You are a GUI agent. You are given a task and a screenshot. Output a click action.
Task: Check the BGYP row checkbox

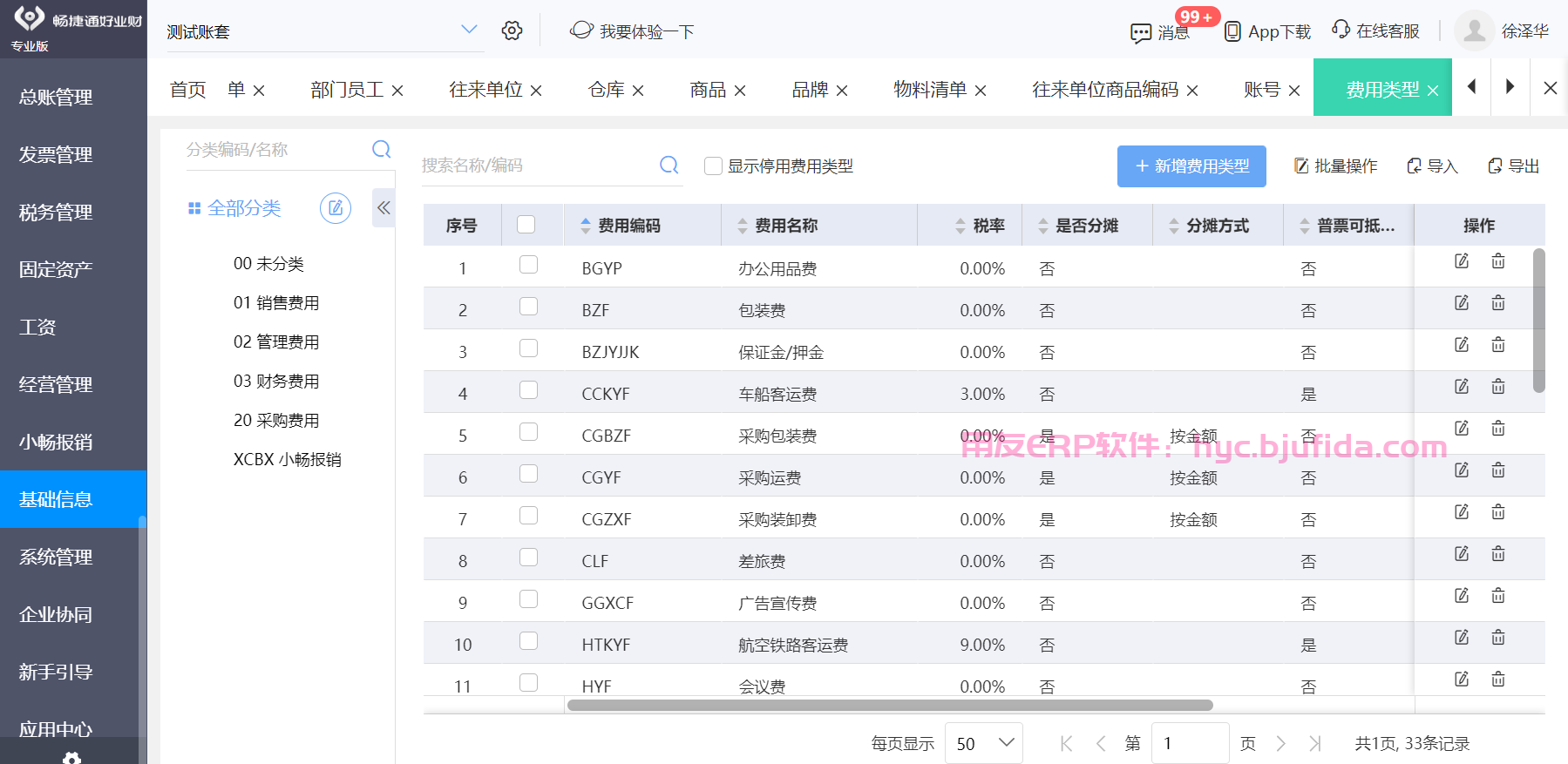tap(528, 264)
